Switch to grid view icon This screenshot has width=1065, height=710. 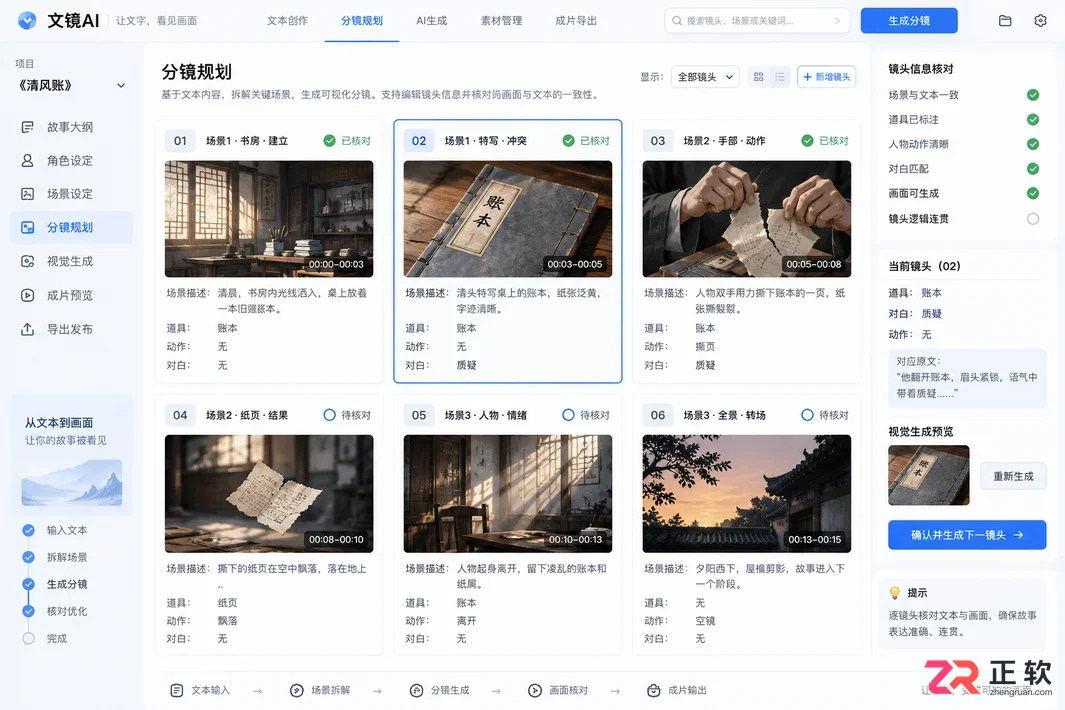(759, 77)
